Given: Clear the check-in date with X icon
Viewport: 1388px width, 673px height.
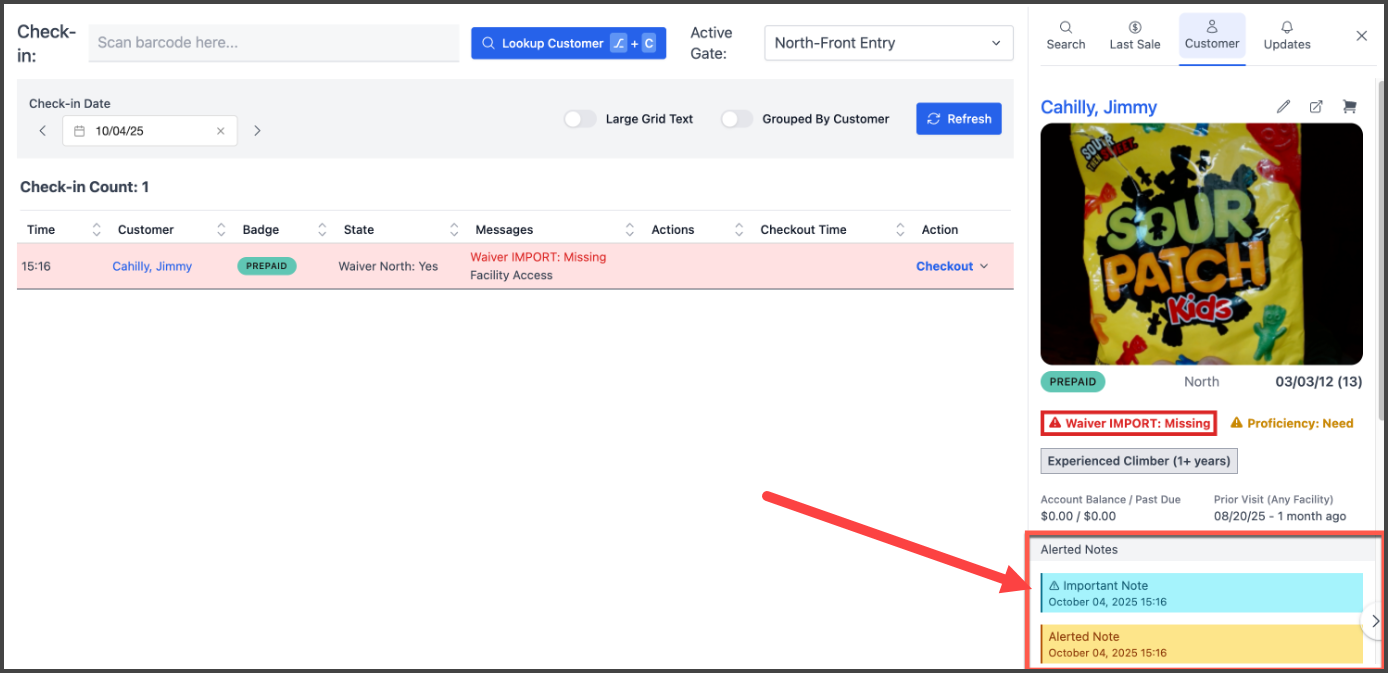Looking at the screenshot, I should pyautogui.click(x=221, y=131).
